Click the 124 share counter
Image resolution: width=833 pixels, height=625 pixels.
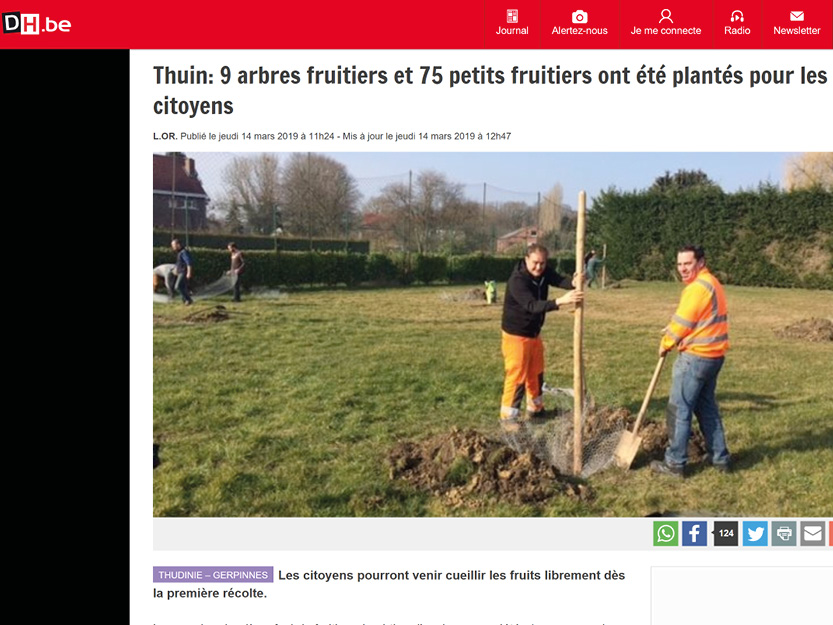[725, 534]
